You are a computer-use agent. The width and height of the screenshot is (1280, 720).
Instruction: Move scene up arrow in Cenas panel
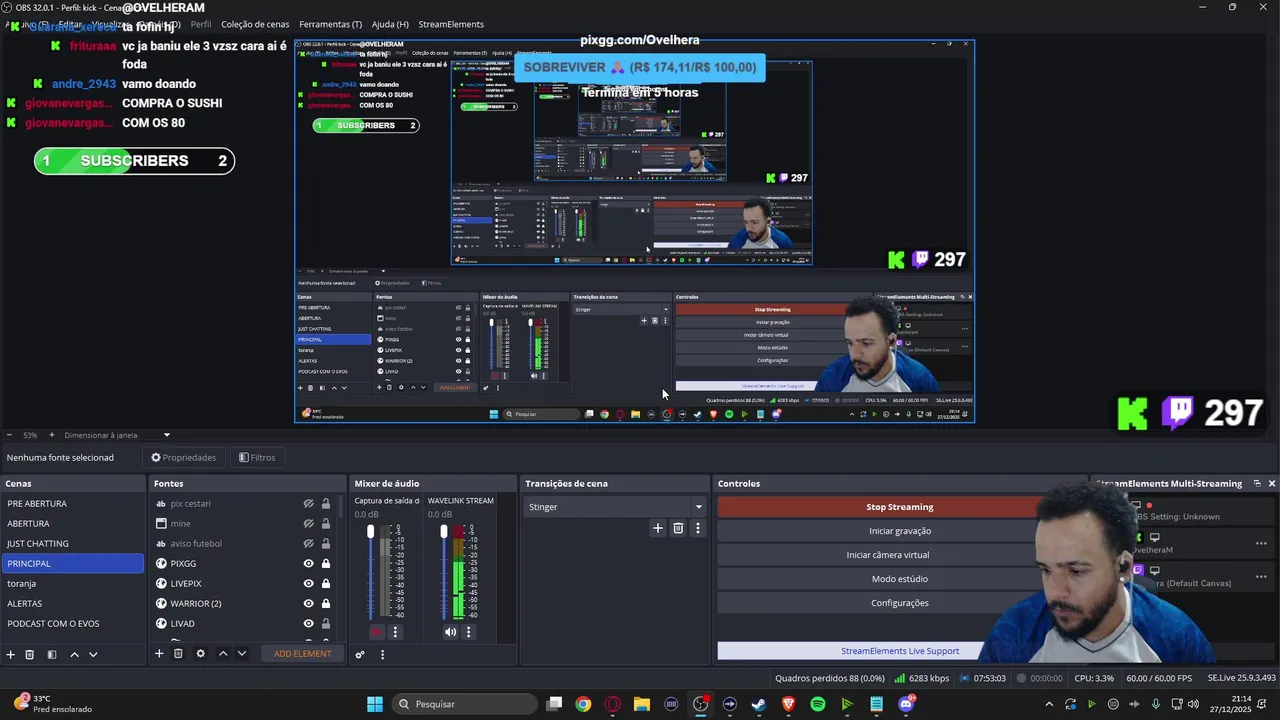[x=74, y=654]
